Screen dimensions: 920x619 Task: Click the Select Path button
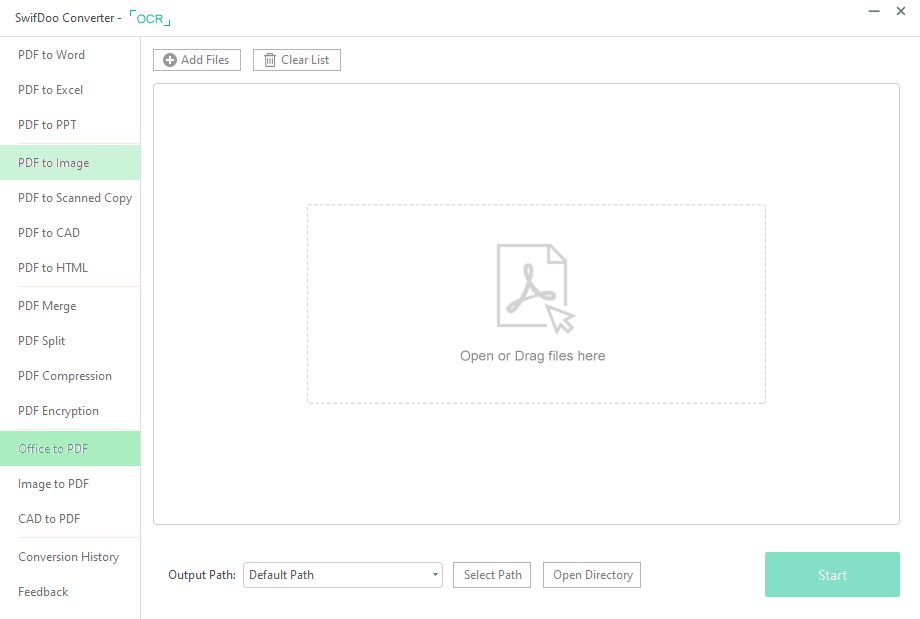pos(492,575)
